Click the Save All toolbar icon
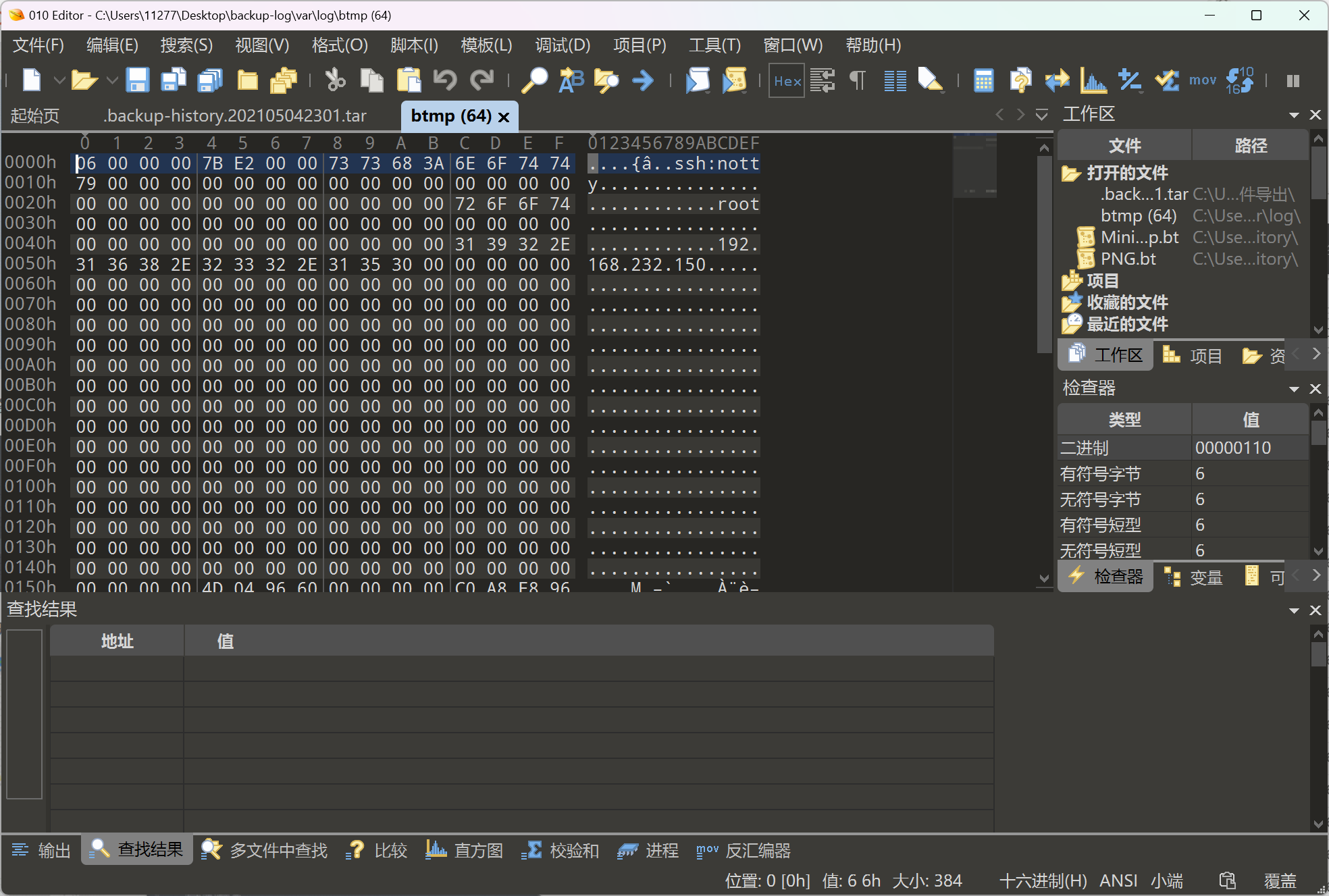The width and height of the screenshot is (1329, 896). [x=210, y=80]
